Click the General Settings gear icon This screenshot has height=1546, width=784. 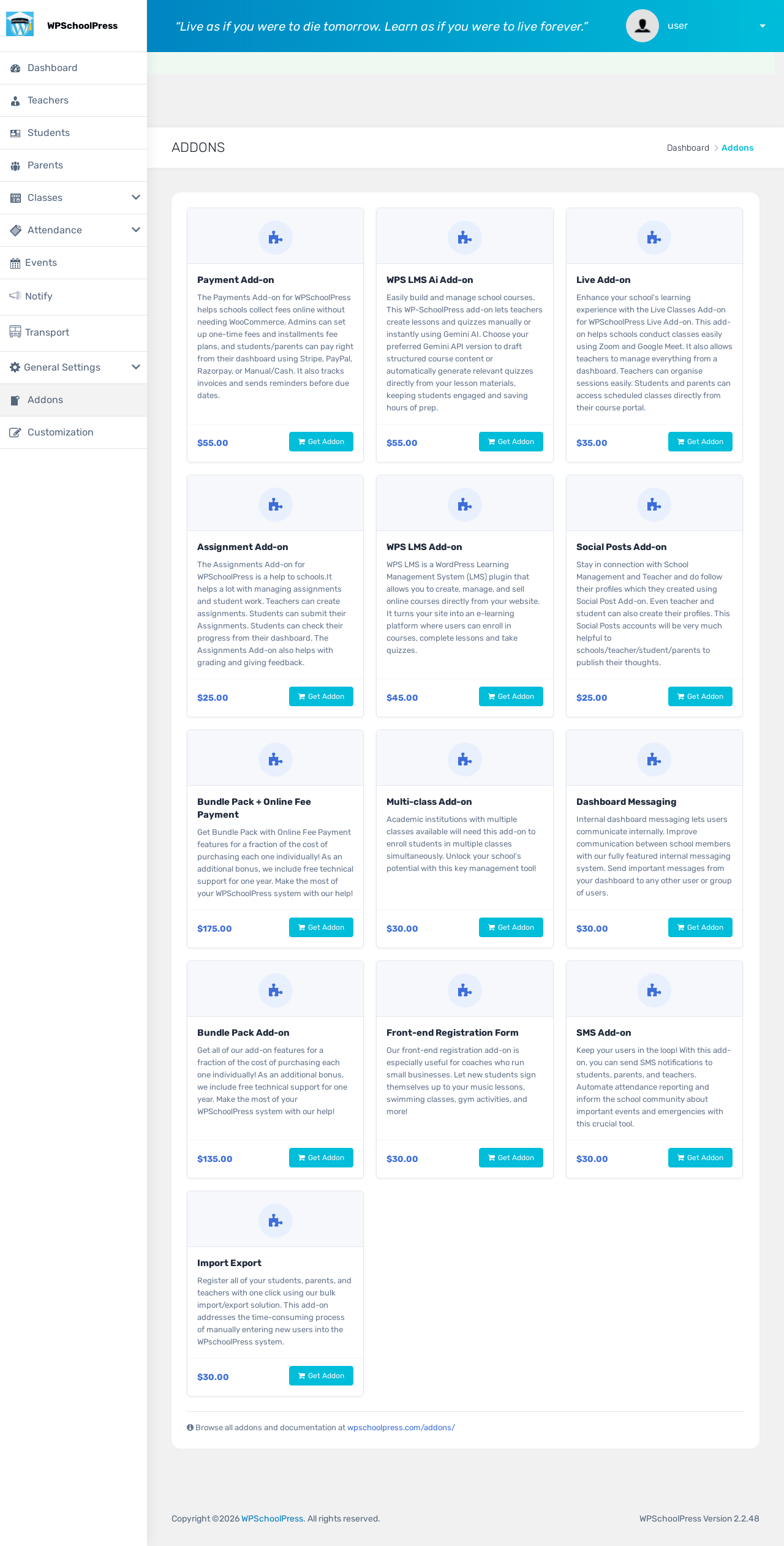pos(15,368)
